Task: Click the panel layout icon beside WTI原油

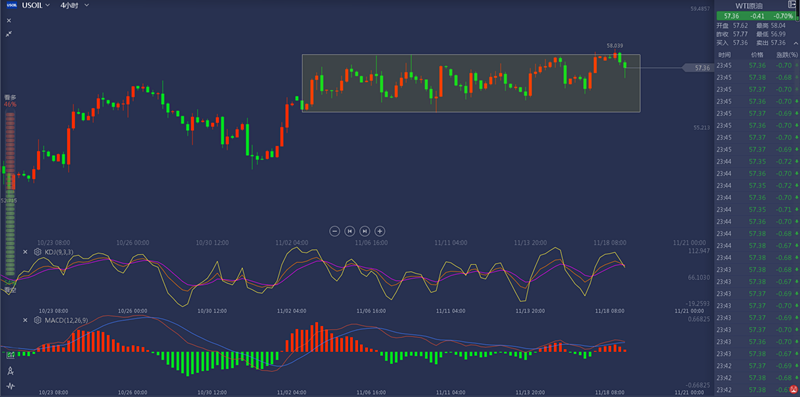Action: point(792,5)
